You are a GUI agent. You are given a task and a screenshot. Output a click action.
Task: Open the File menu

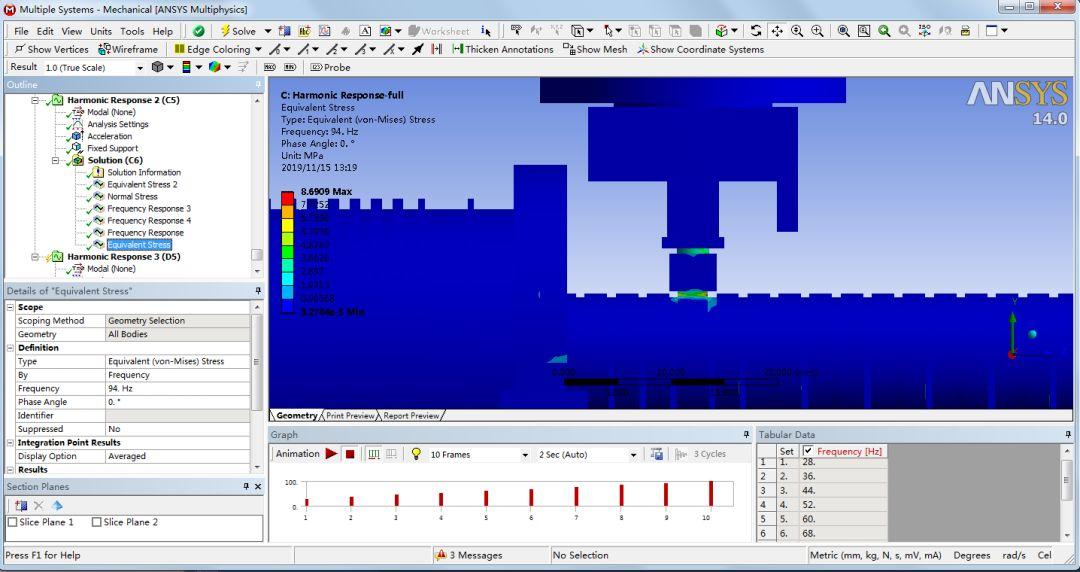(x=21, y=31)
